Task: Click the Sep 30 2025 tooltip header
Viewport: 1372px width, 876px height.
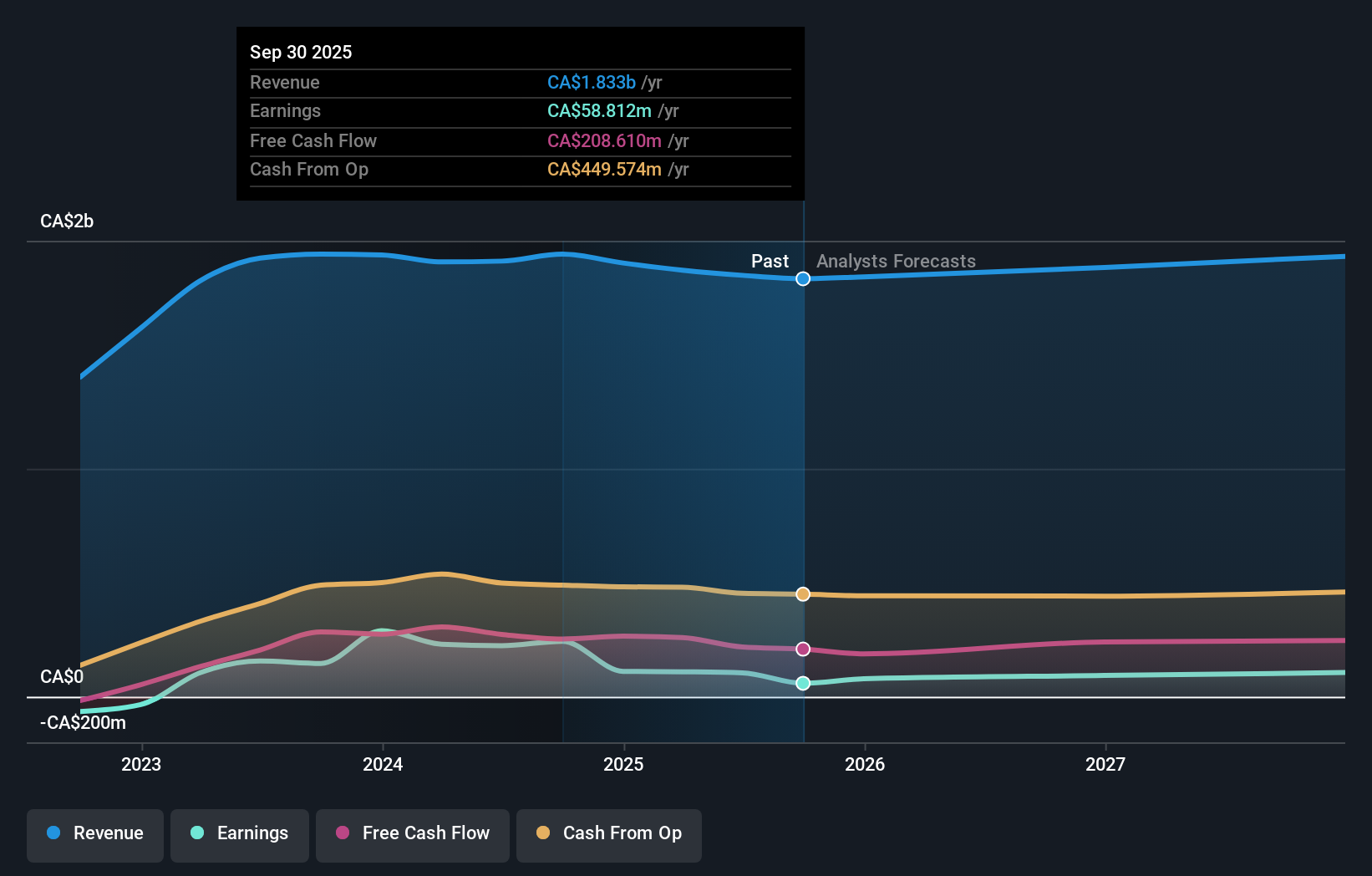Action: pos(301,52)
